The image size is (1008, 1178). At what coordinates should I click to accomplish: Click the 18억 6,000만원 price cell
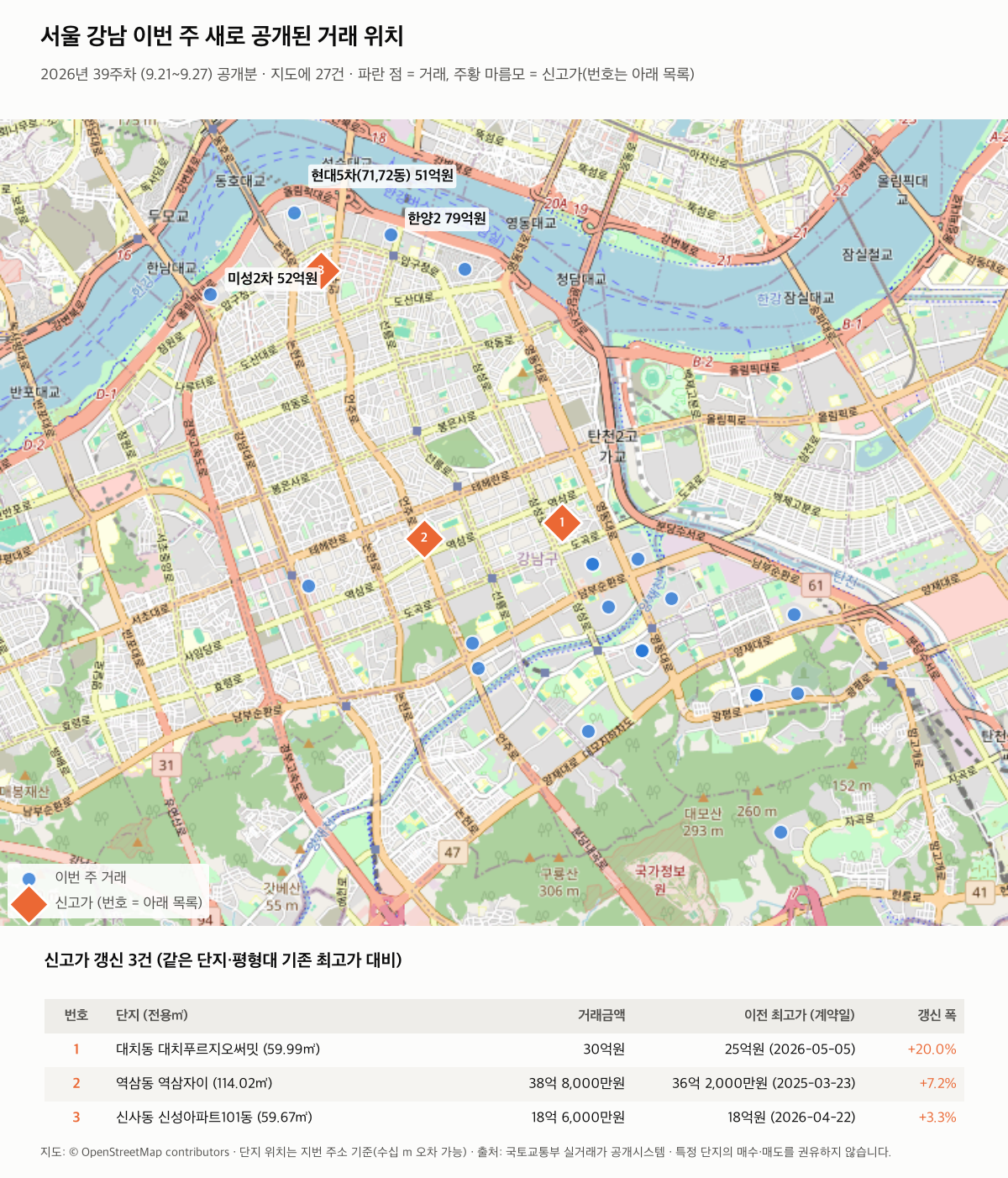coord(578,1118)
